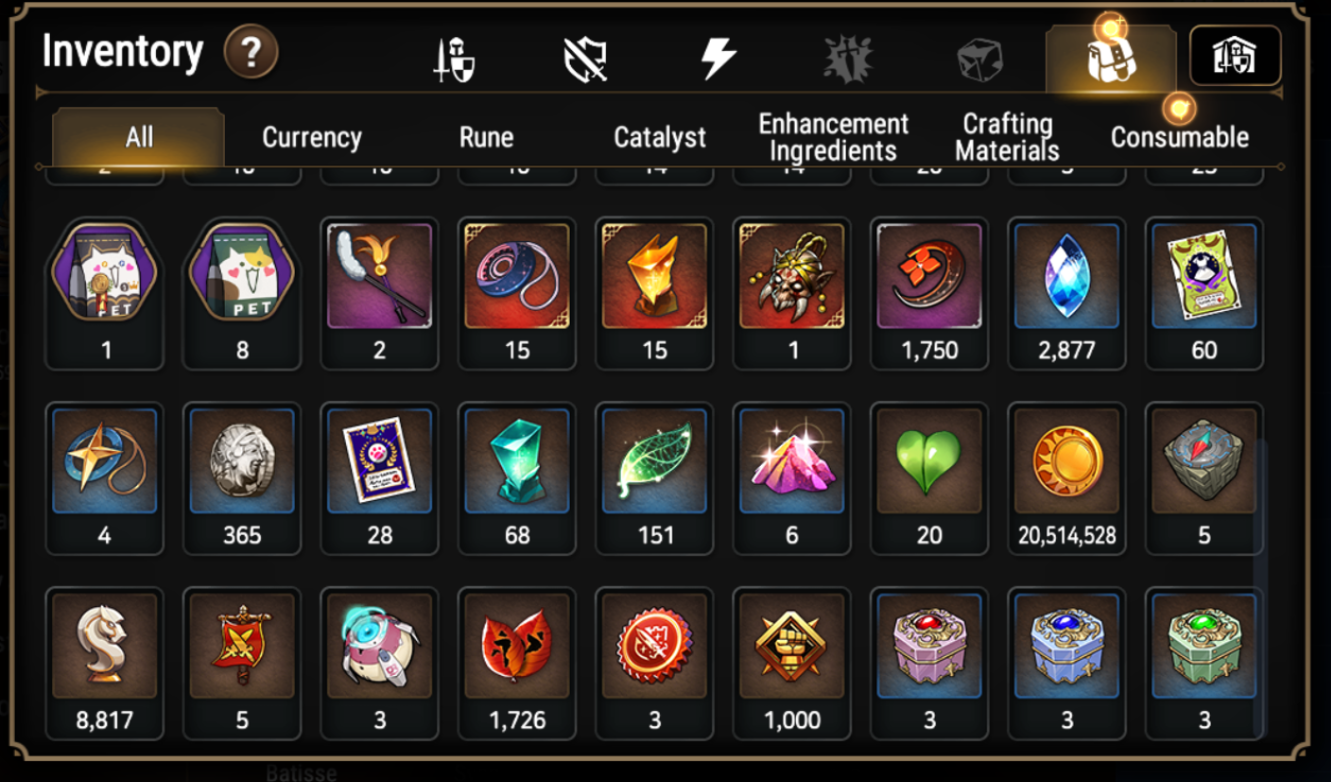Select the crossed-out shield icon
The image size is (1331, 782).
[585, 60]
